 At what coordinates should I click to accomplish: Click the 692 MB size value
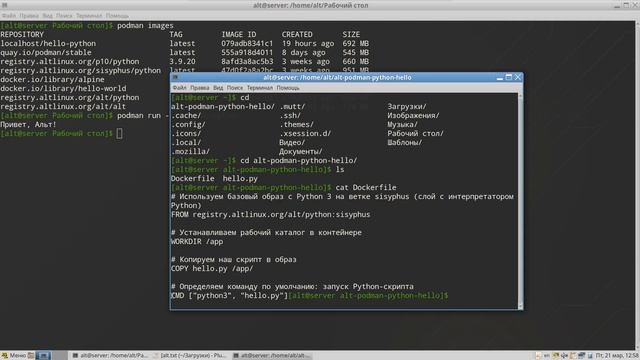(356, 43)
